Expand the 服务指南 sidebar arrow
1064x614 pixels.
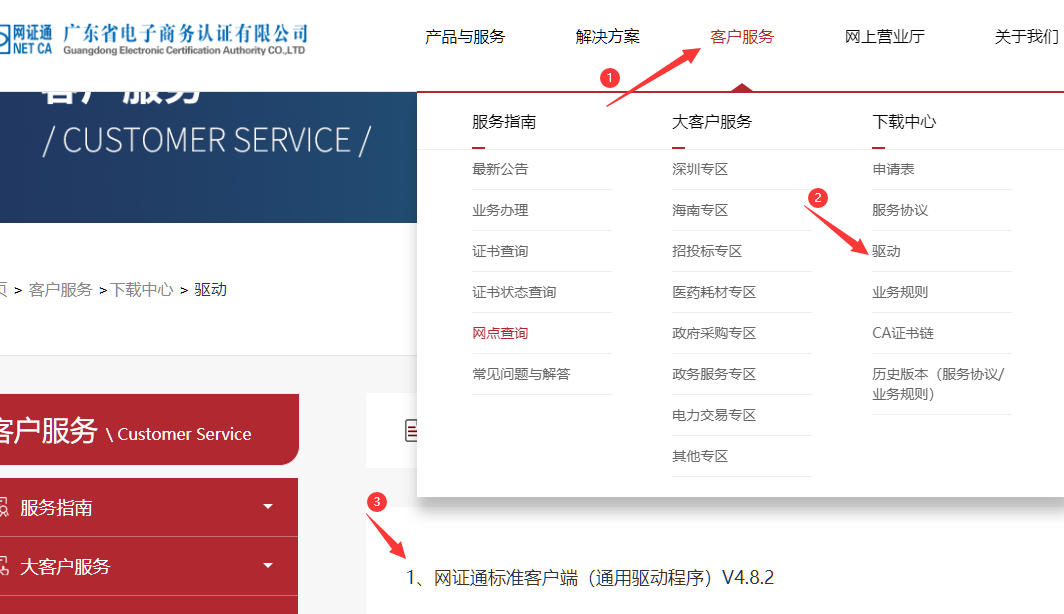click(x=268, y=507)
